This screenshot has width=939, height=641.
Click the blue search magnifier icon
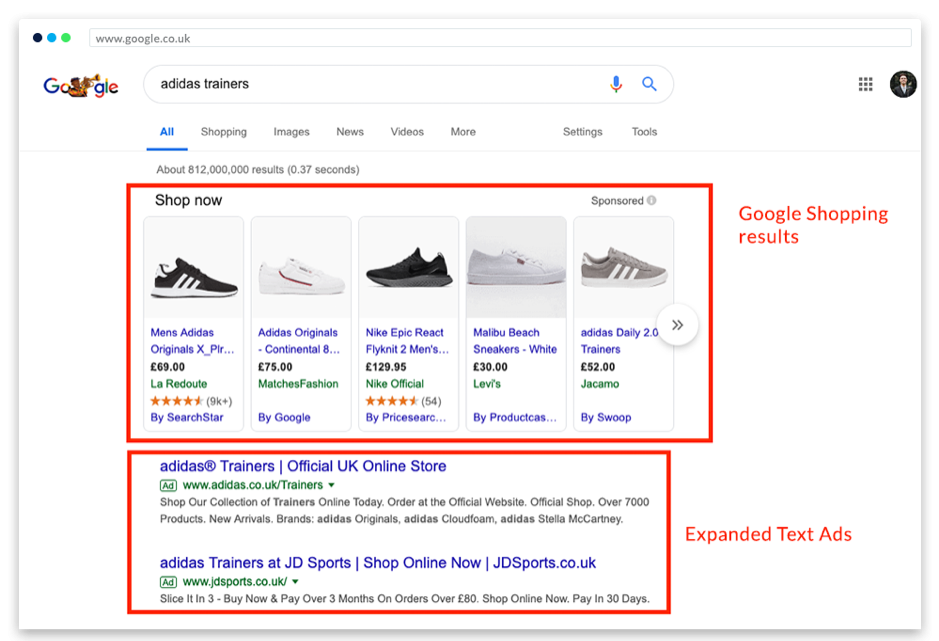(x=649, y=85)
